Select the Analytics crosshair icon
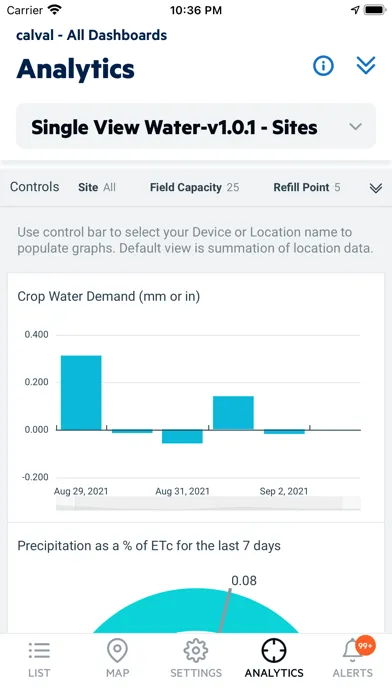Viewport: 392px width, 696px height. [x=274, y=651]
